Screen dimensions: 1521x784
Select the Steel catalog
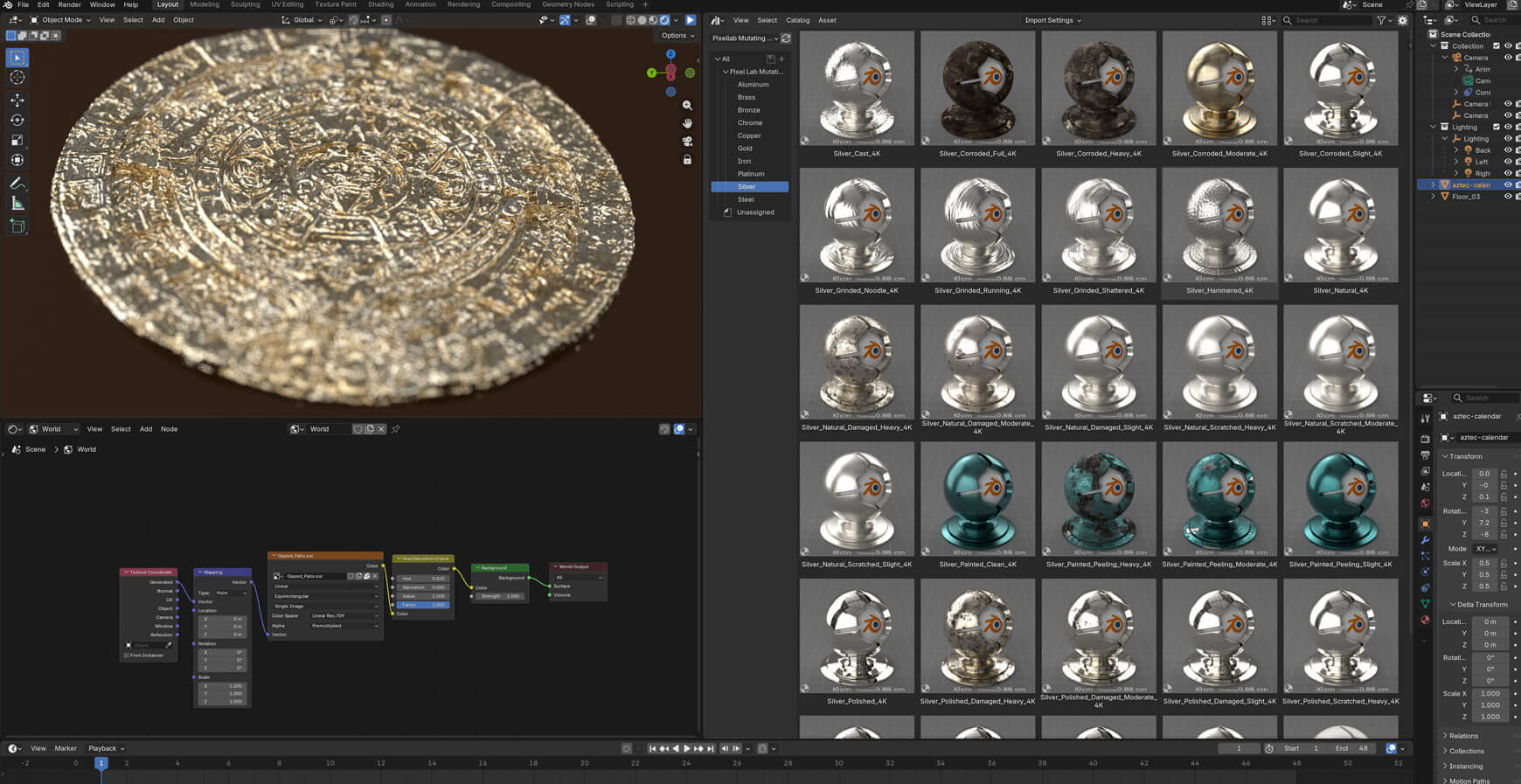pos(746,199)
